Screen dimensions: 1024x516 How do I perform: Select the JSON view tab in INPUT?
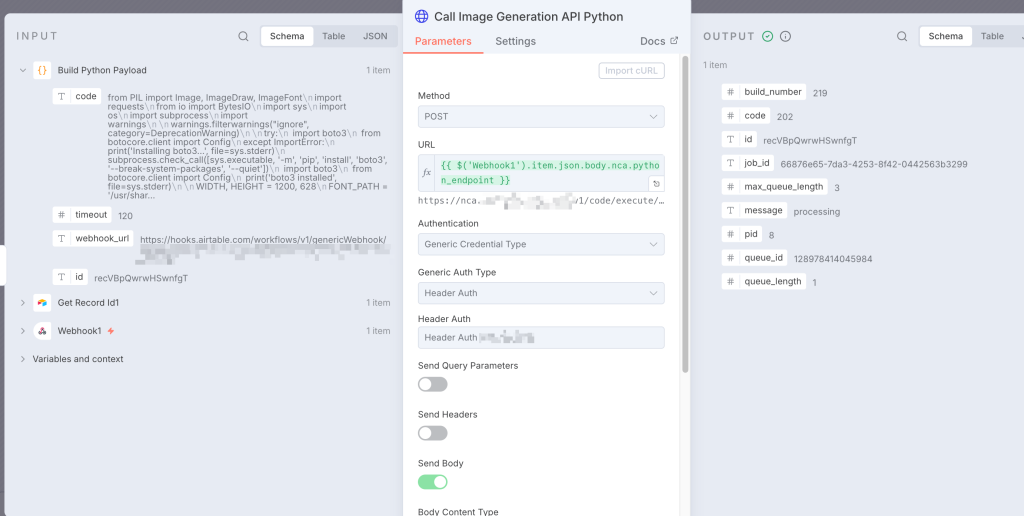(375, 36)
